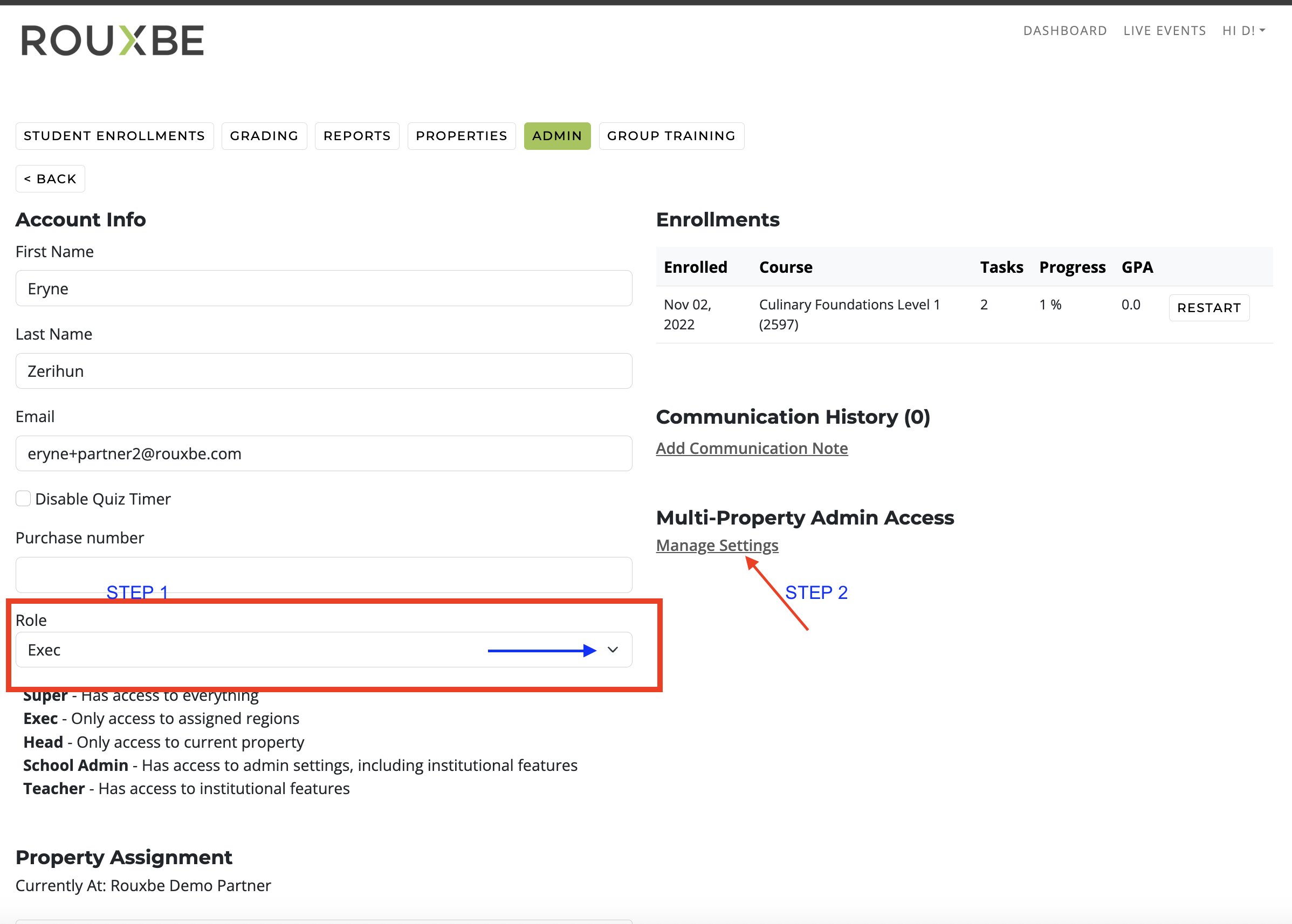Select the Course column header

[x=786, y=267]
